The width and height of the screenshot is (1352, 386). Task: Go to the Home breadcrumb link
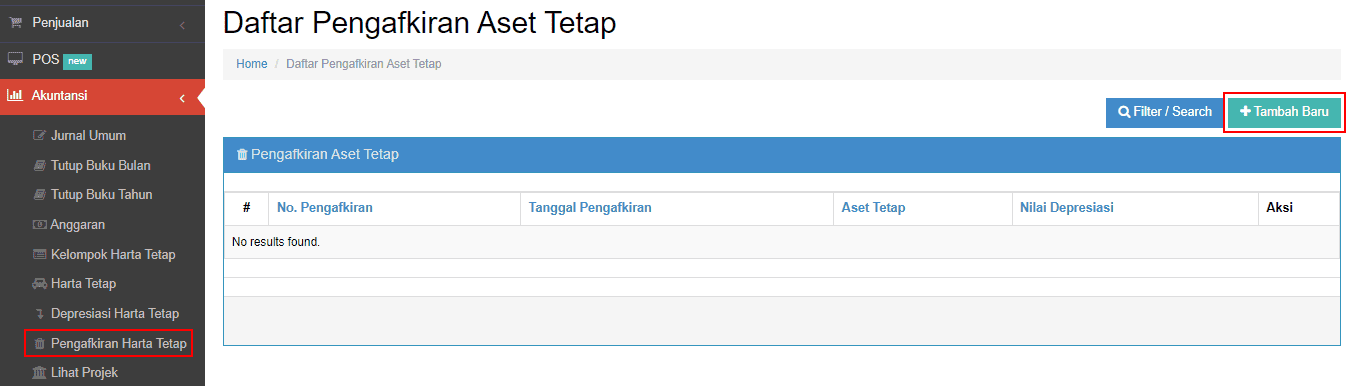(252, 64)
